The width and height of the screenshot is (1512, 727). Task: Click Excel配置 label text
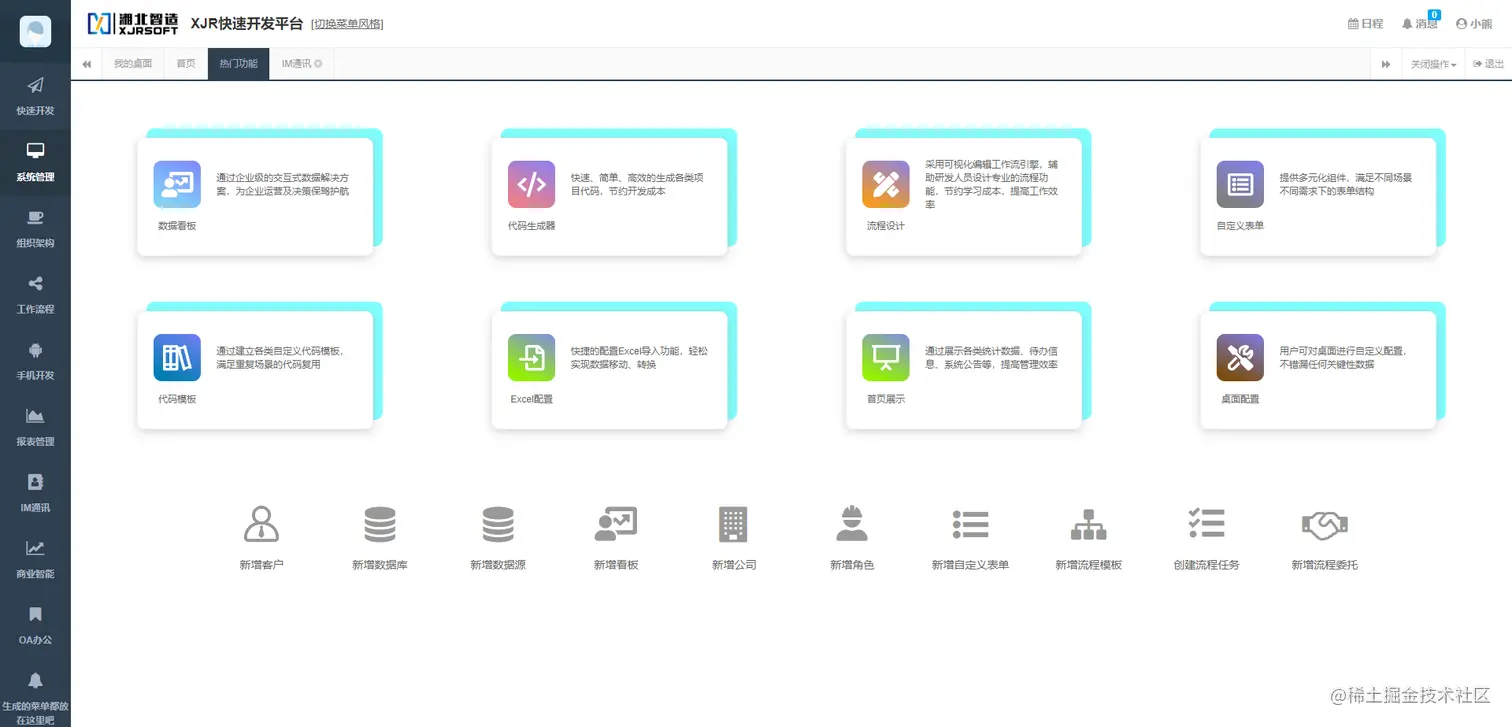531,399
